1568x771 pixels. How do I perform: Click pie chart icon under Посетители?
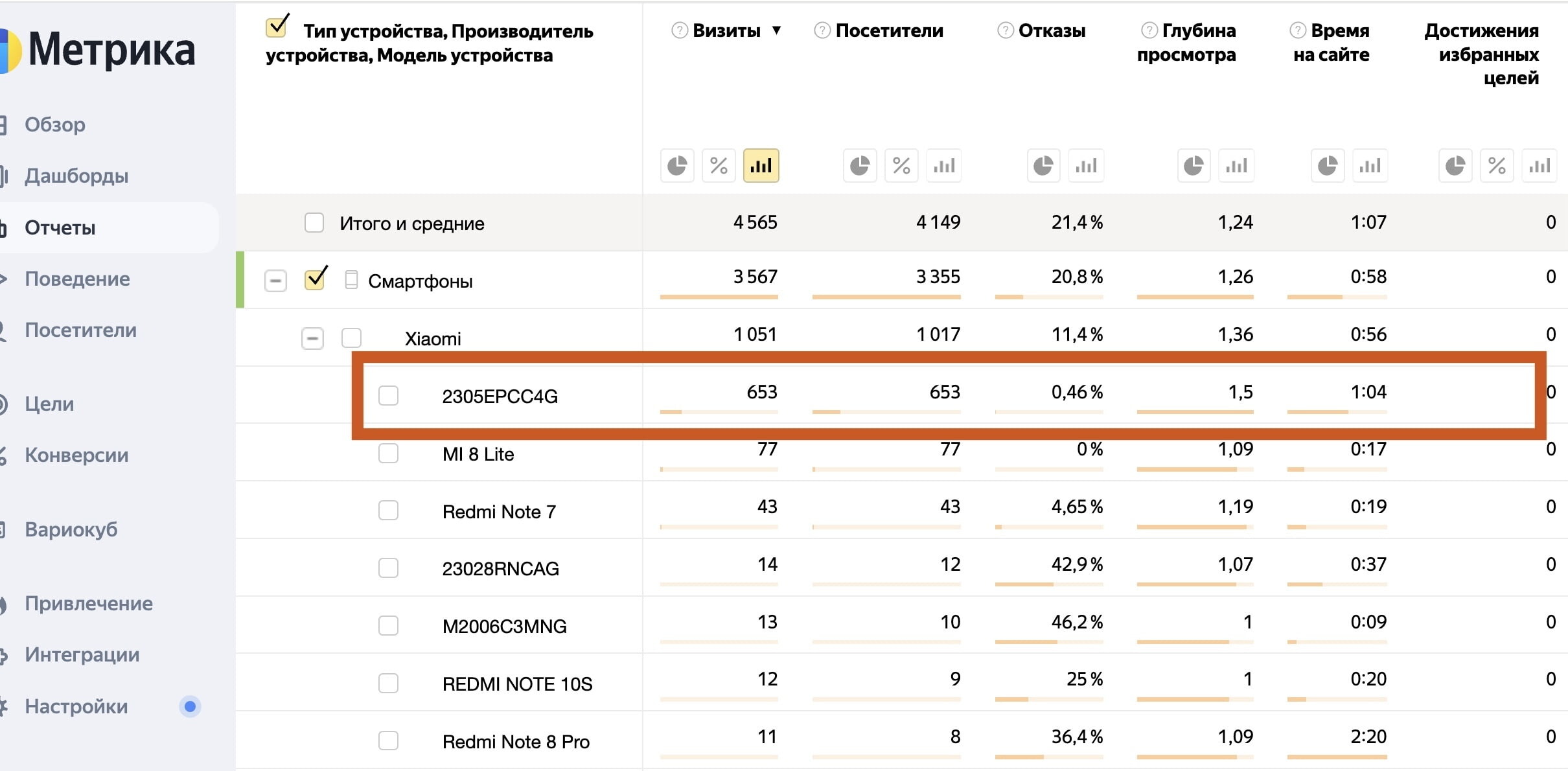860,166
